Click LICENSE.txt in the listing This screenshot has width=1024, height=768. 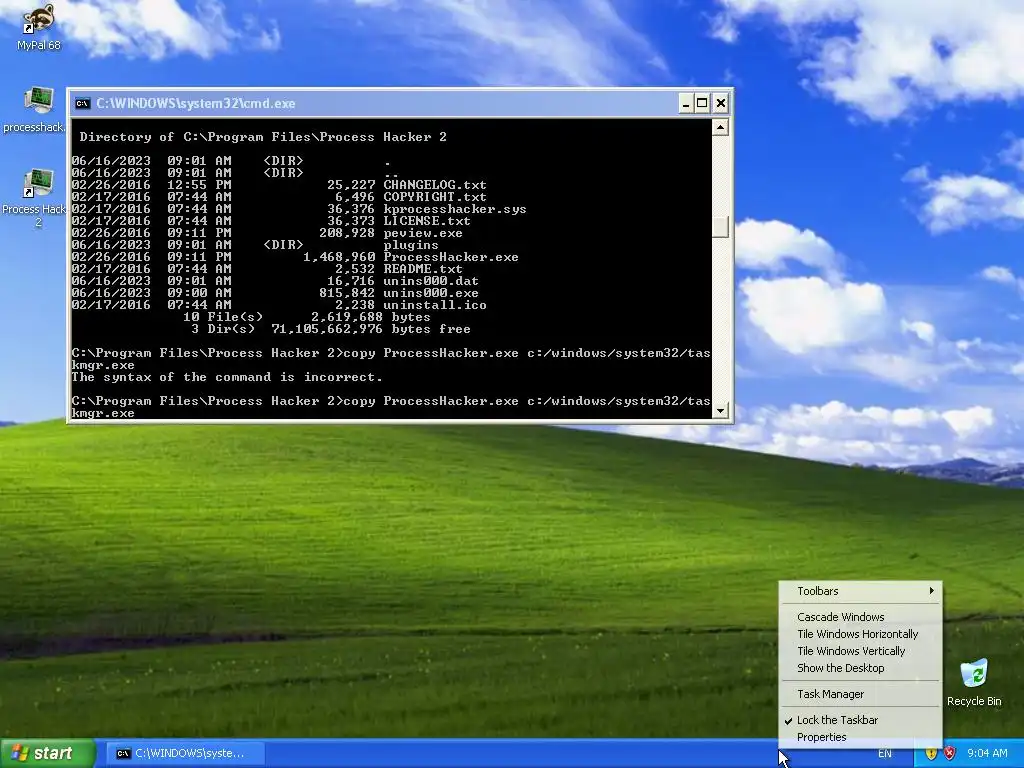point(426,221)
